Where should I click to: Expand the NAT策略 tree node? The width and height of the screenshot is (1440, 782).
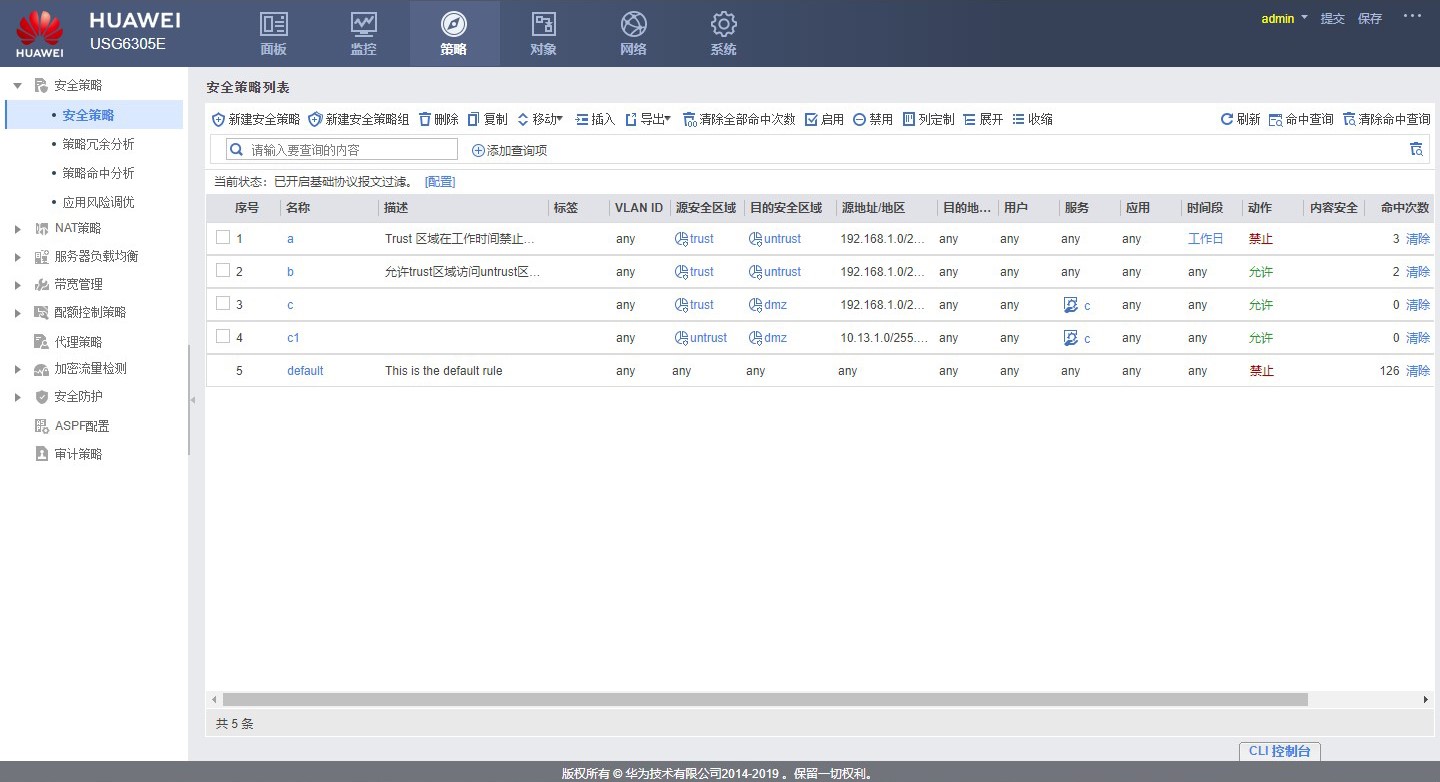pos(18,229)
